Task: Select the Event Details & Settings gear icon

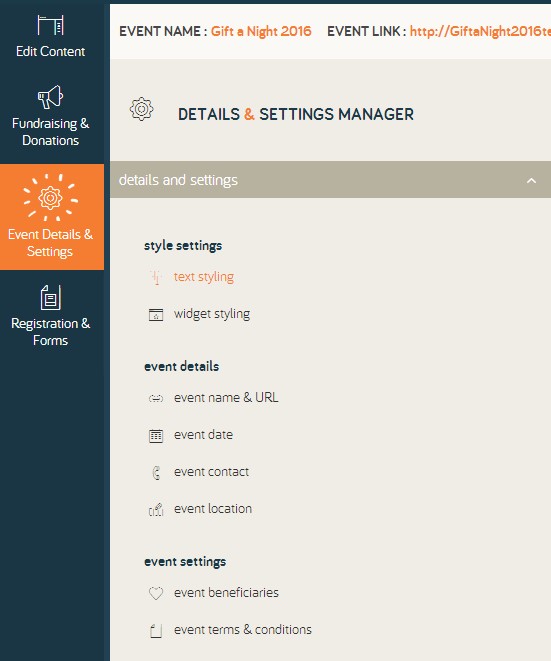Action: 51,197
